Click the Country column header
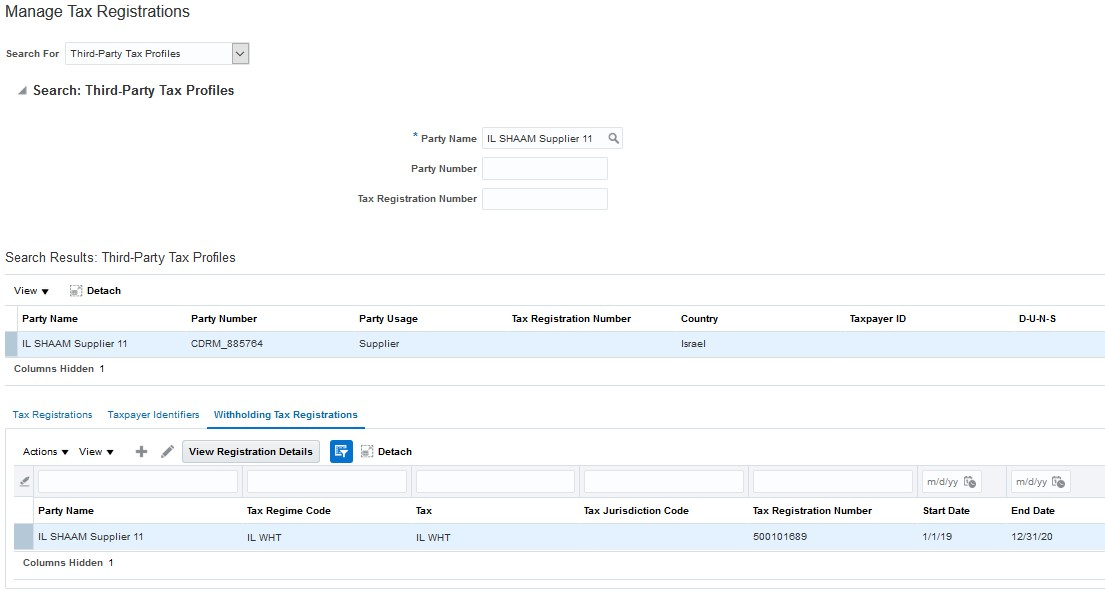Image resolution: width=1105 pixels, height=612 pixels. coord(699,319)
